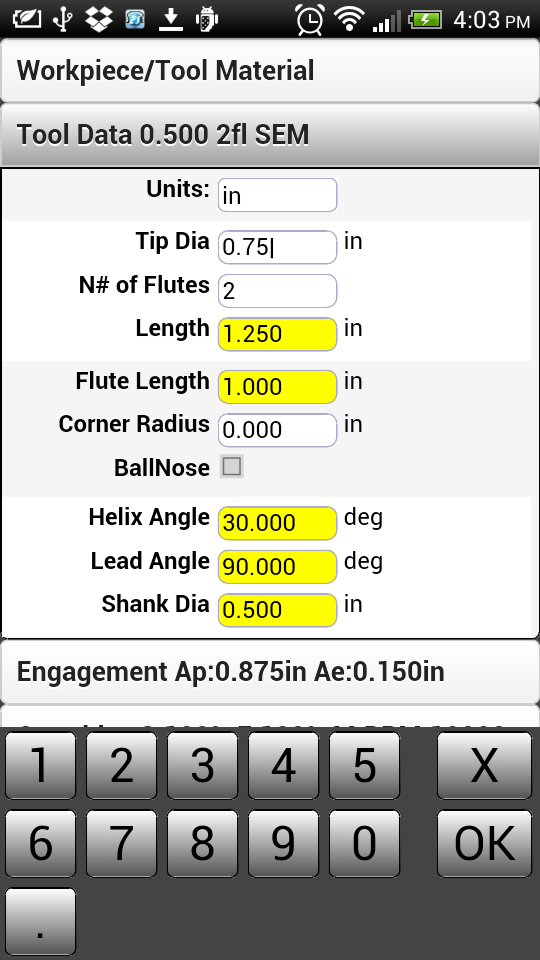
Task: Toggle the BallNose checkbox
Action: [231, 467]
